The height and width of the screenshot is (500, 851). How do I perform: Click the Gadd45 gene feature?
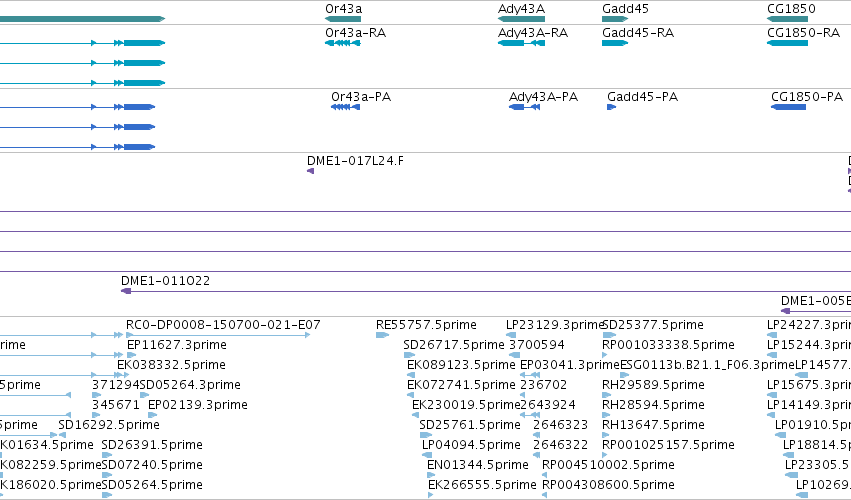click(x=615, y=19)
